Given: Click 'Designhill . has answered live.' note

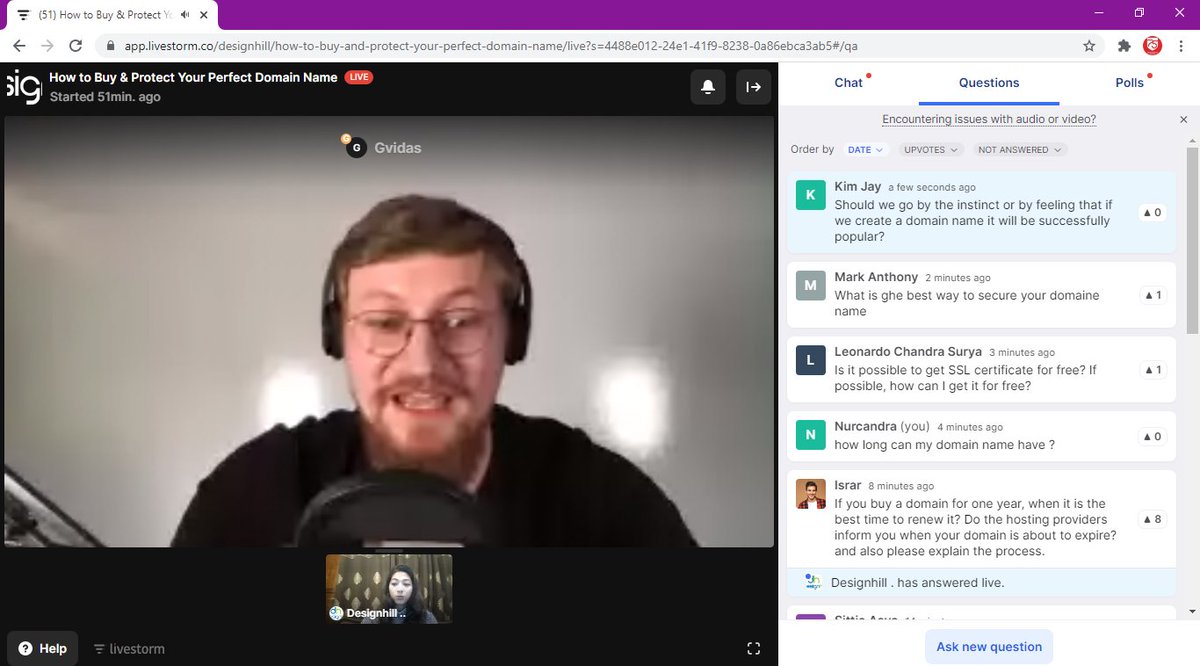Looking at the screenshot, I should tap(917, 582).
